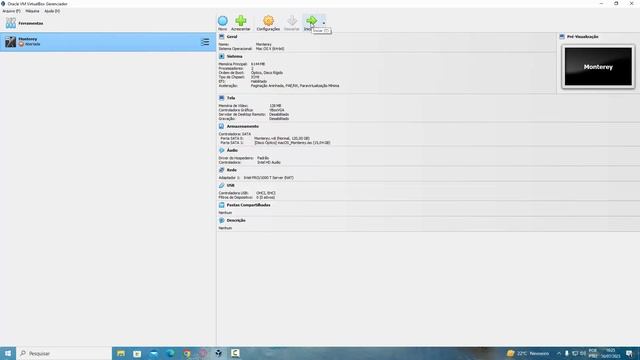
Task: Click the VirtualBox taskbar icon
Action: pyautogui.click(x=219, y=353)
